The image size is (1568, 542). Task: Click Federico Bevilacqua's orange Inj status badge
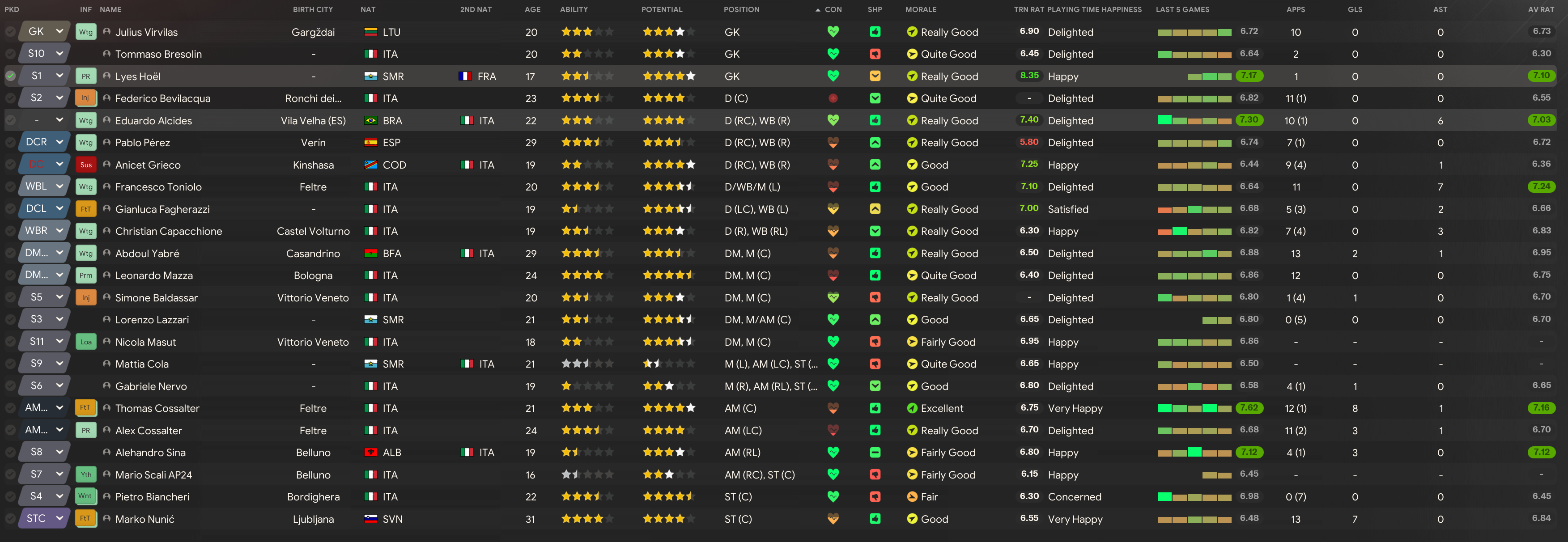tap(85, 98)
